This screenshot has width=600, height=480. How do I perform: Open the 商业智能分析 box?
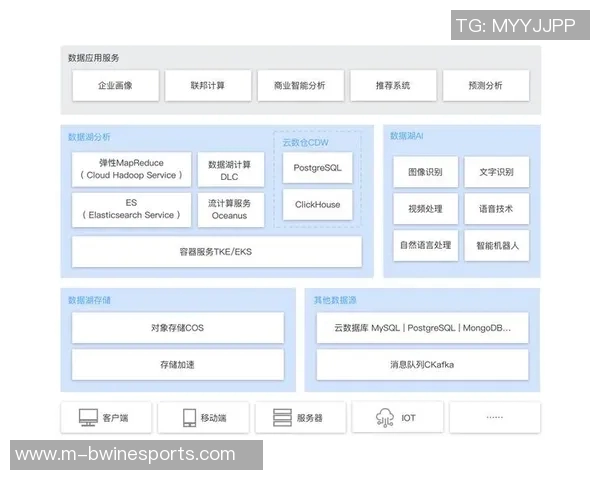click(x=300, y=85)
